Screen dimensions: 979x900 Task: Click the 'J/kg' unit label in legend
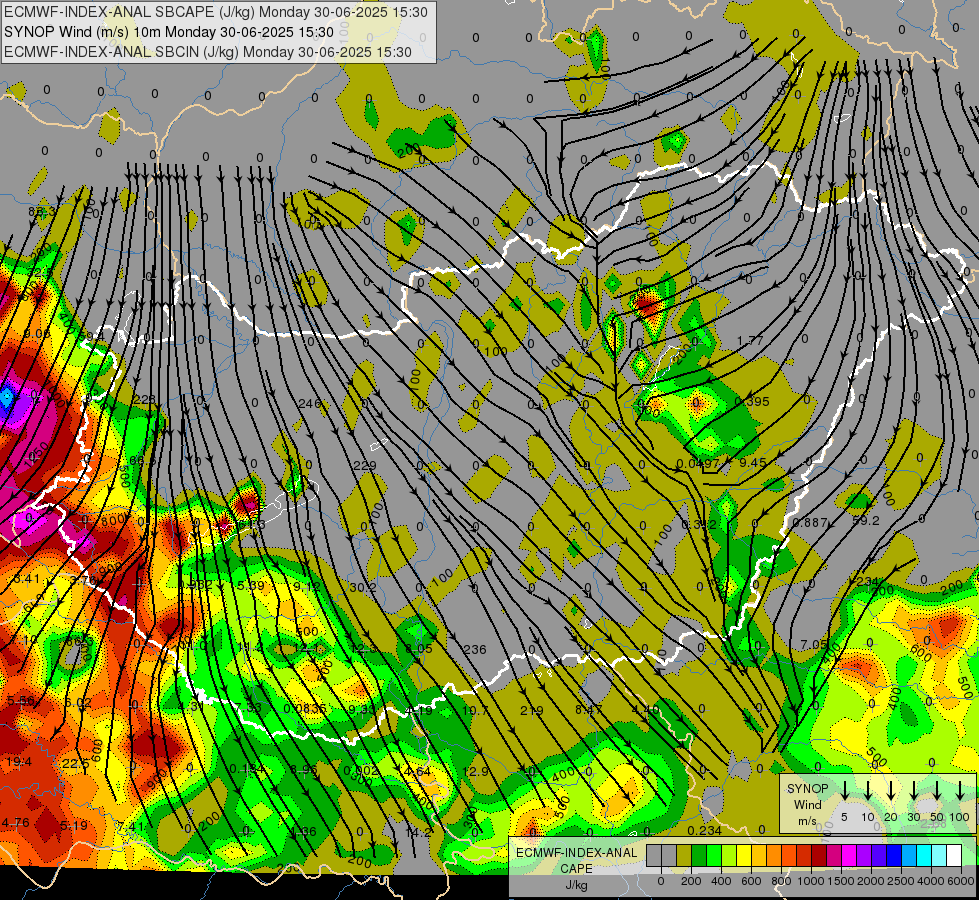(576, 885)
